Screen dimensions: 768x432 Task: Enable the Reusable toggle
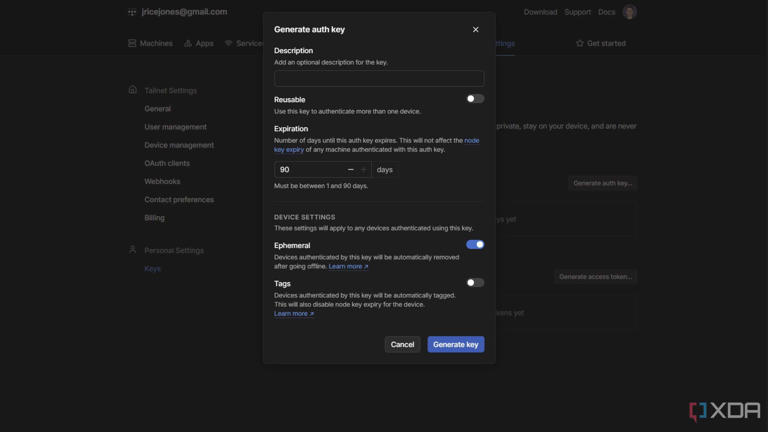(x=475, y=99)
